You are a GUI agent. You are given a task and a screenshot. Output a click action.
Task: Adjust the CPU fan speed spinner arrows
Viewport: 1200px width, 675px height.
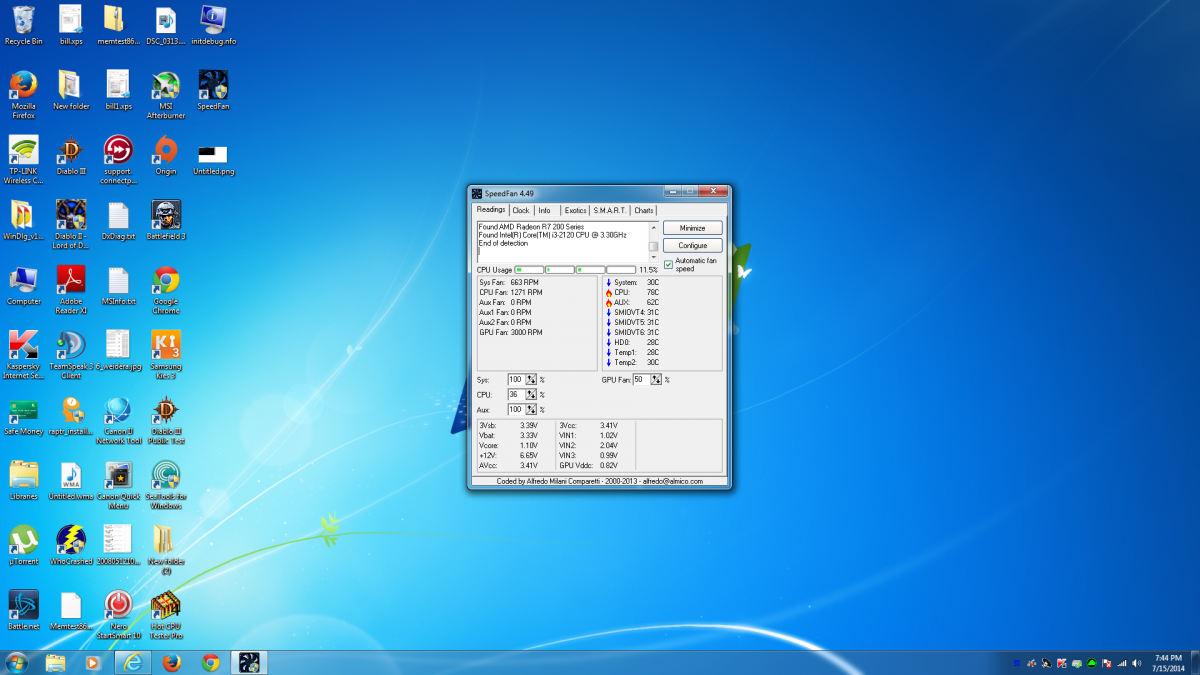point(531,395)
